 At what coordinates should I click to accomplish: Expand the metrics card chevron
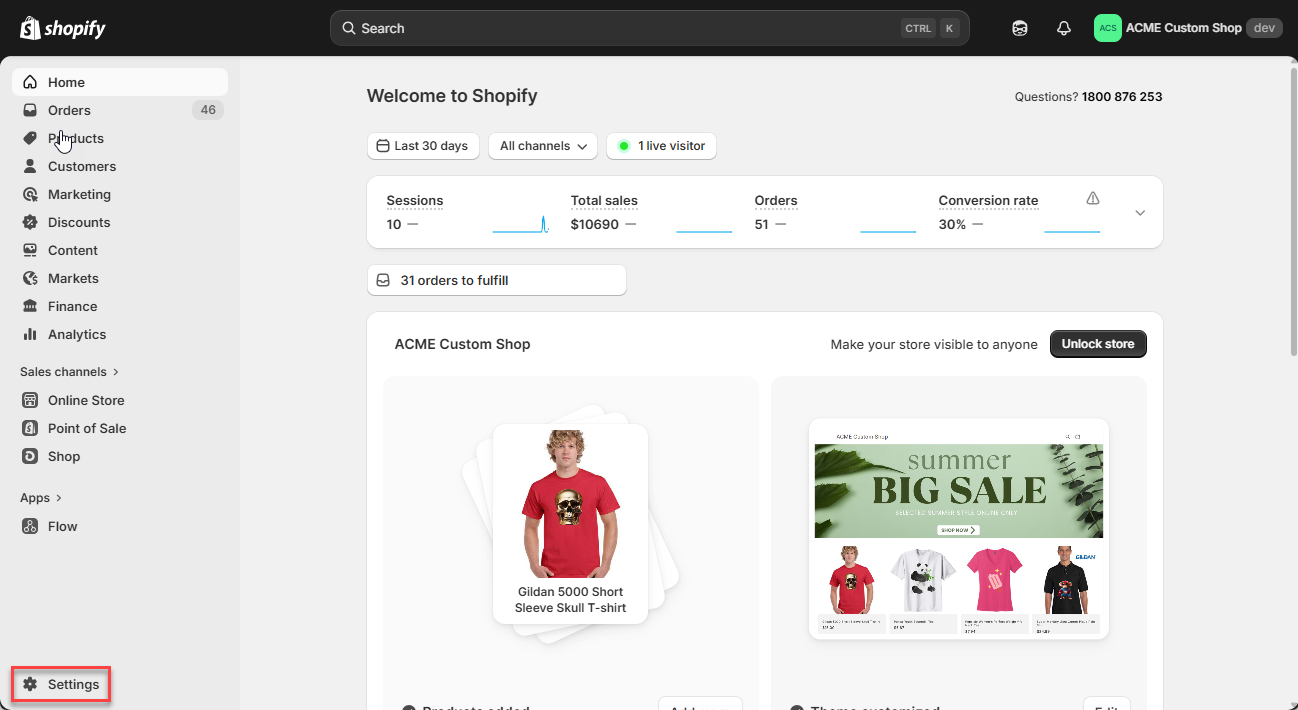(x=1140, y=213)
